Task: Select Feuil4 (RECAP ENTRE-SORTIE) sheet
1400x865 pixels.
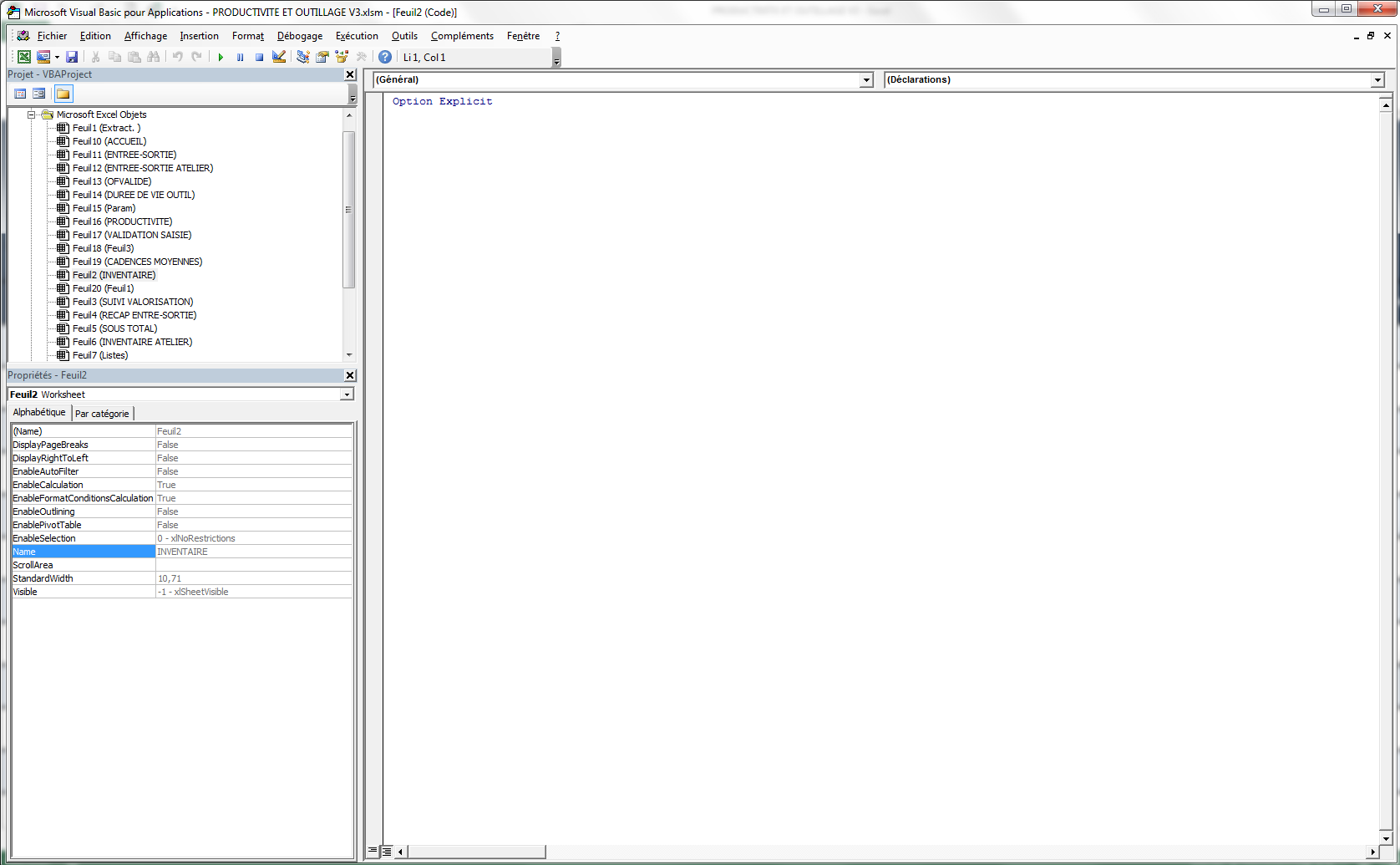Action: click(134, 315)
